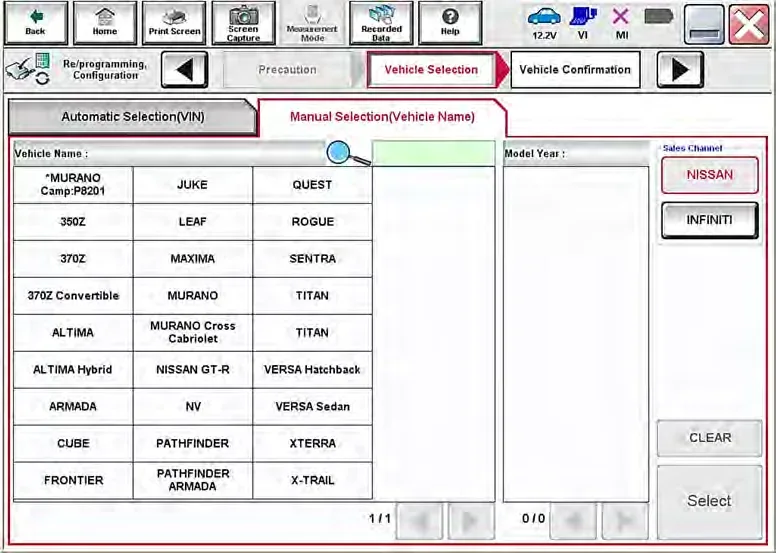Pick the ARMADA vehicle
The height and width of the screenshot is (553, 776).
[x=73, y=406]
